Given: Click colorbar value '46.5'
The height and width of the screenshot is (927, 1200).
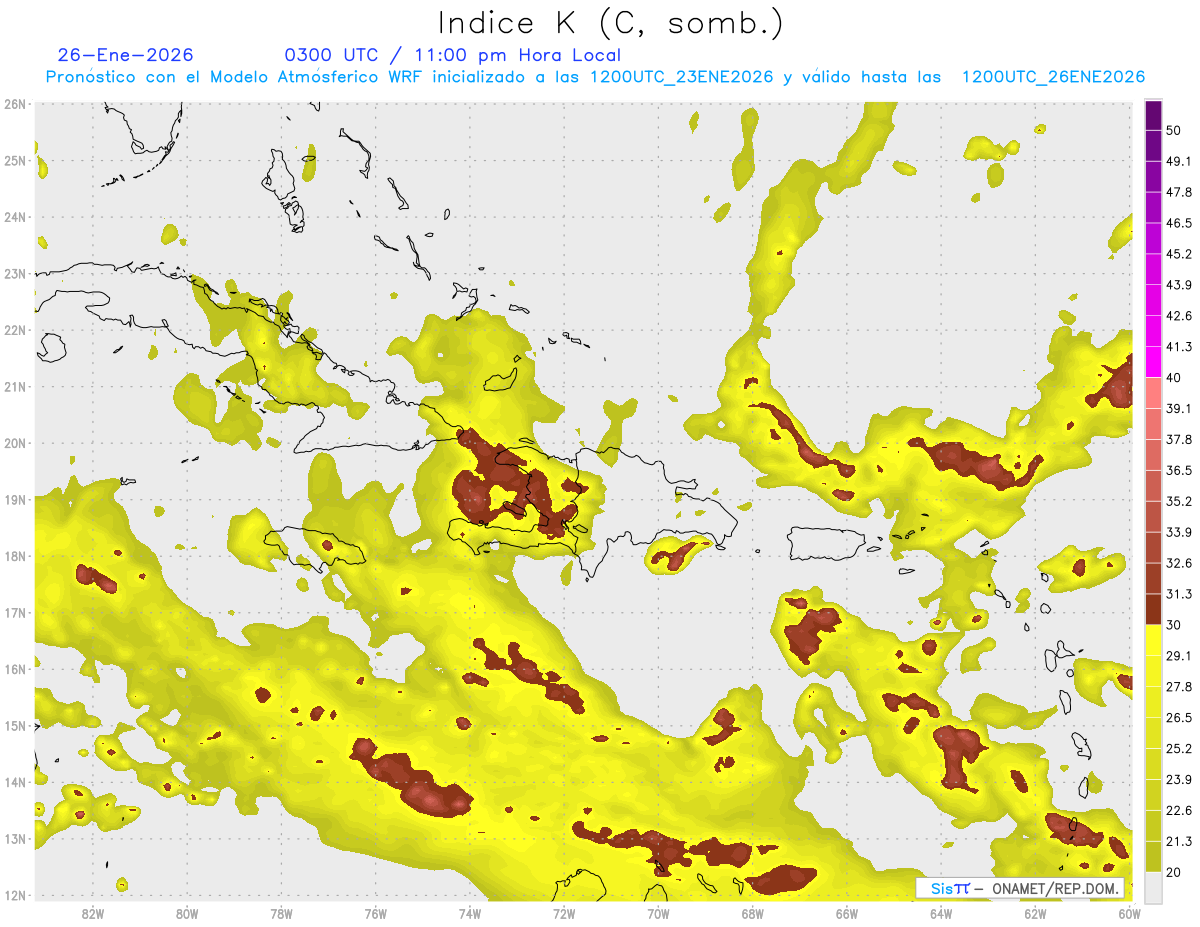Looking at the screenshot, I should point(1179,223).
